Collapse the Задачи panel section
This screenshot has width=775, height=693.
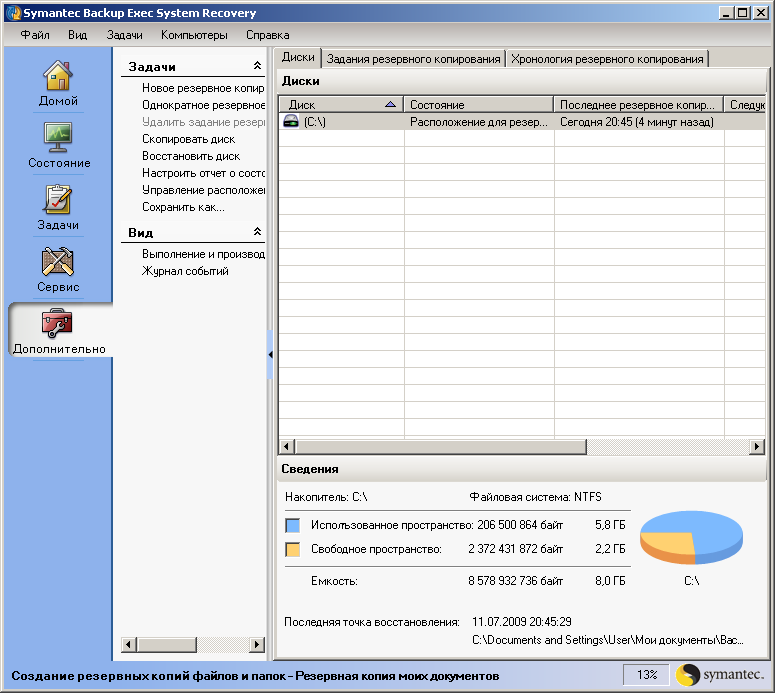click(257, 66)
